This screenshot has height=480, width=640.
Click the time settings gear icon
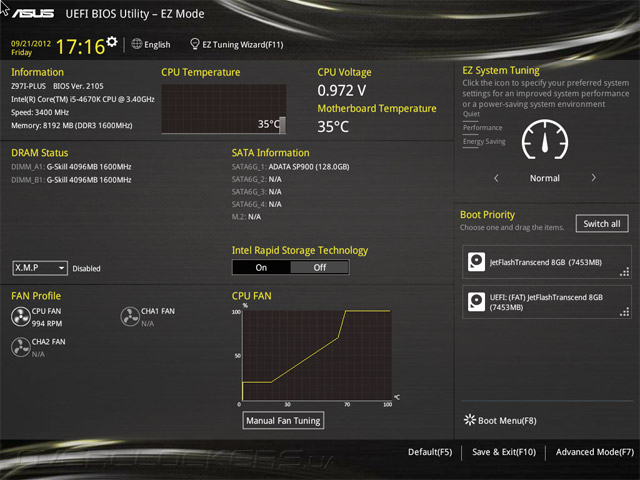tap(112, 41)
